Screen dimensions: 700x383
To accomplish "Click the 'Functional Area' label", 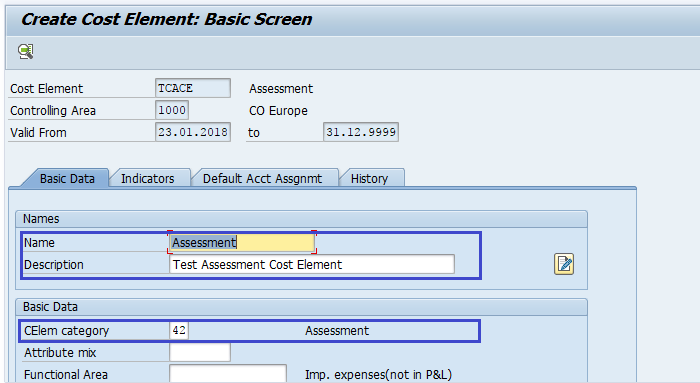I will [66, 375].
